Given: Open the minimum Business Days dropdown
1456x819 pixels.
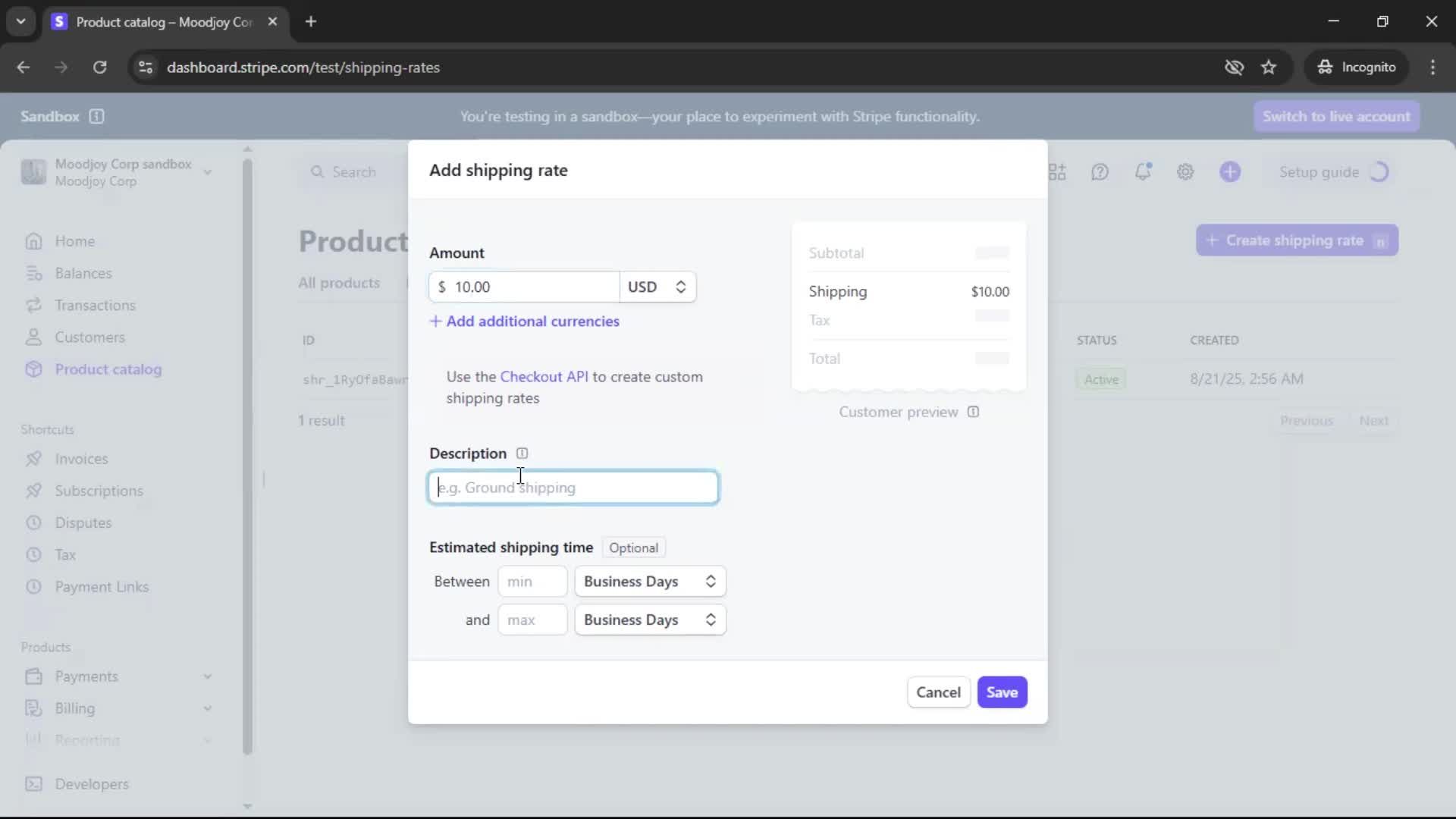Looking at the screenshot, I should (x=650, y=582).
